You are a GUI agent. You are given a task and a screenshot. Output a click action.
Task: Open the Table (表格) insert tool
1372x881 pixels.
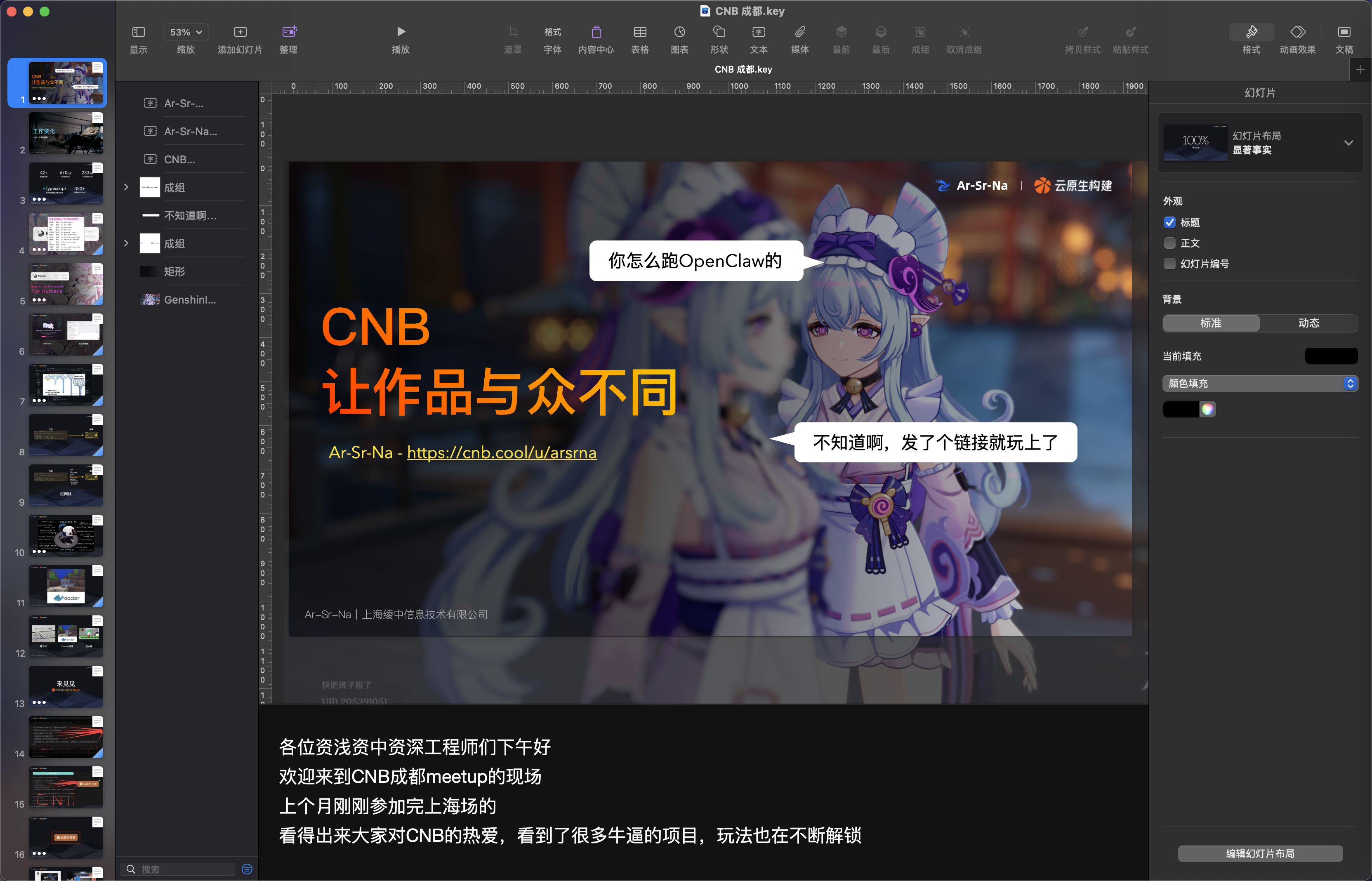pyautogui.click(x=640, y=31)
